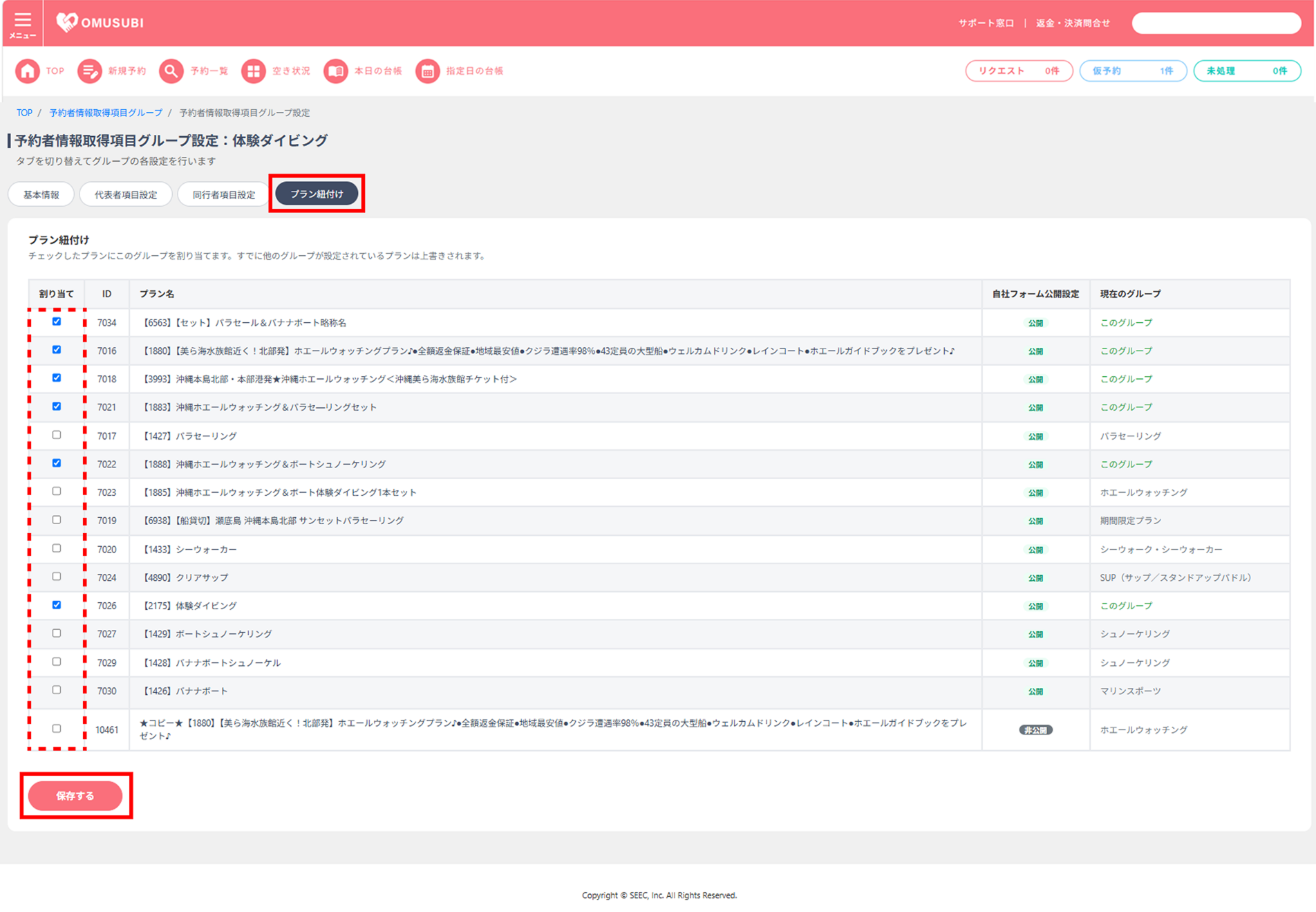Click 公開 badge for plan 7034
Viewport: 1316px width, 912px height.
[1035, 323]
